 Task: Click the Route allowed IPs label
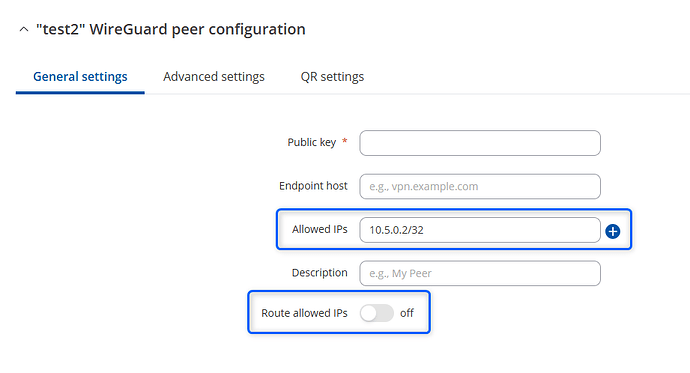(305, 313)
